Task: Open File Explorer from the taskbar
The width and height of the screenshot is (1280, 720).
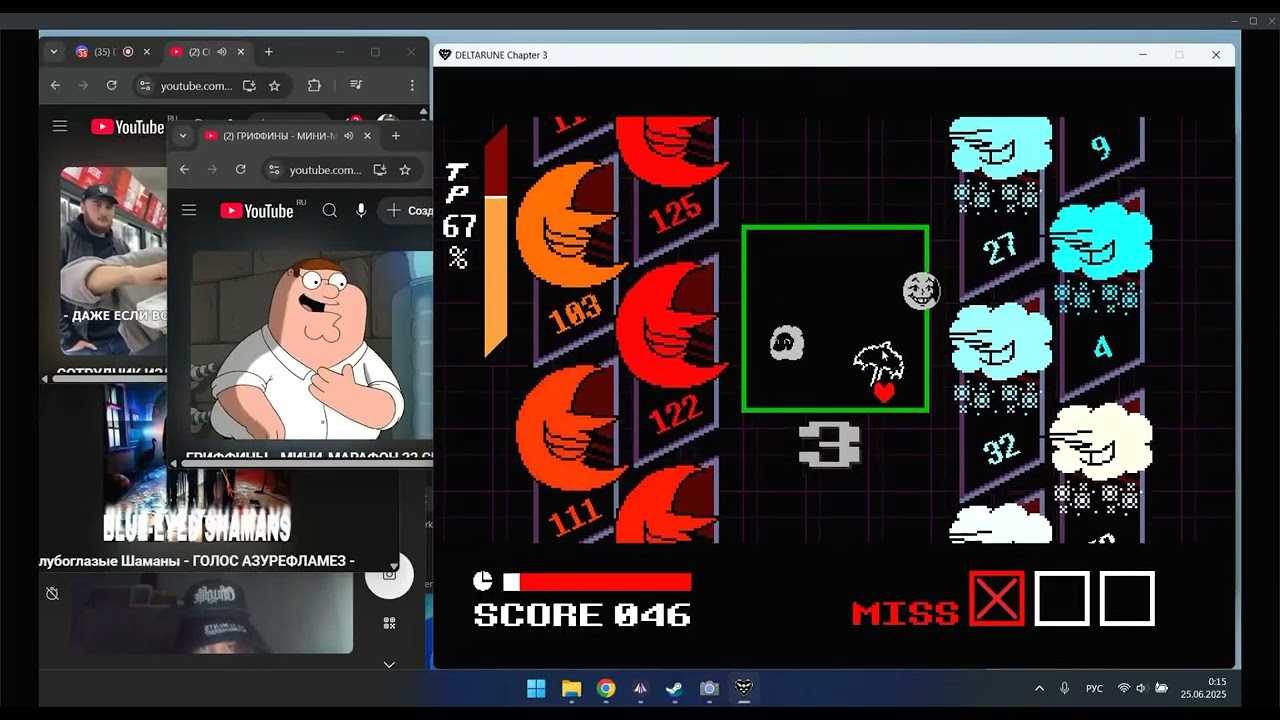Action: (571, 688)
